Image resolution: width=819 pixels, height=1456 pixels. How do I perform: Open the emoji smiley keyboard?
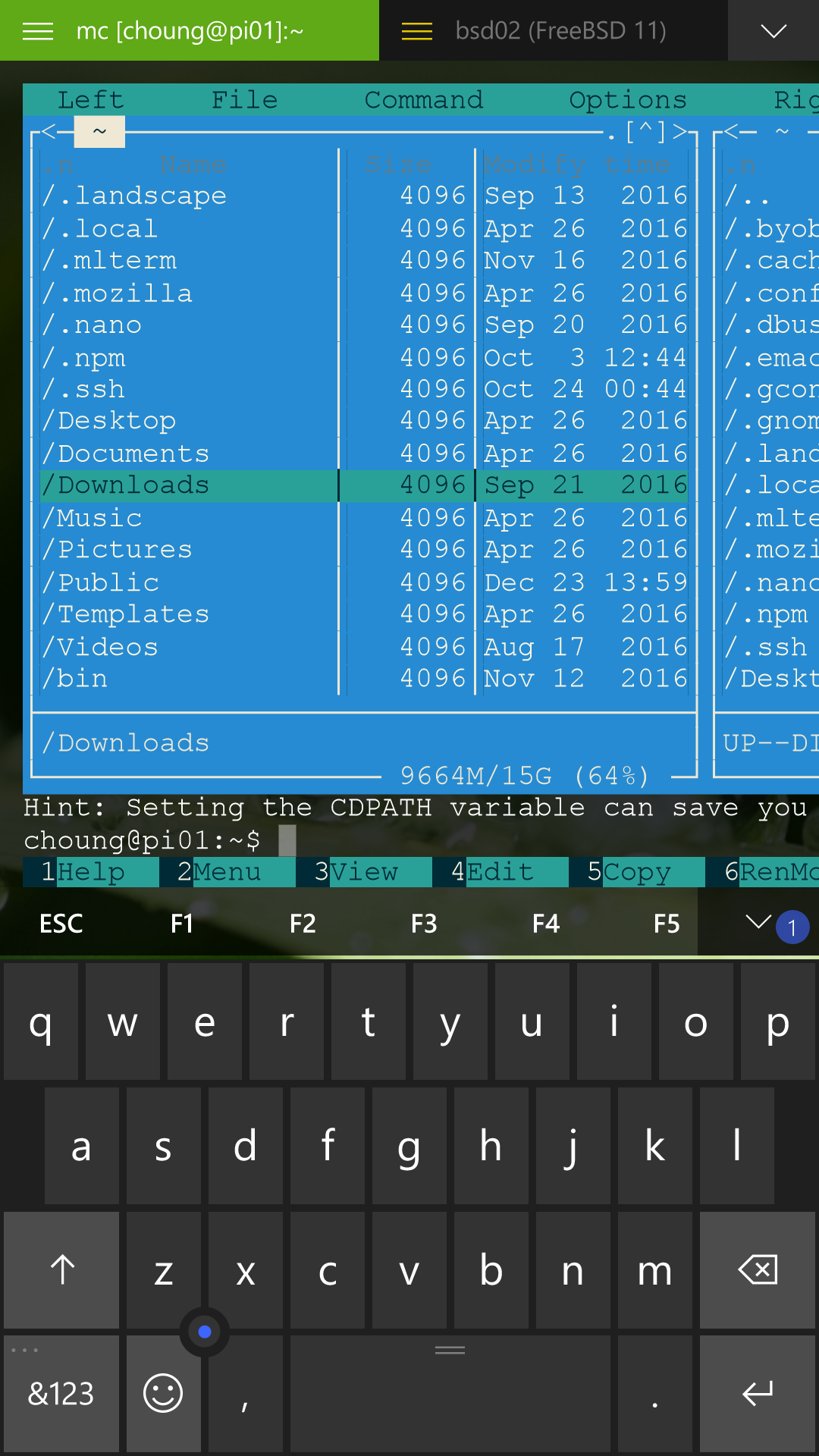click(x=163, y=1394)
